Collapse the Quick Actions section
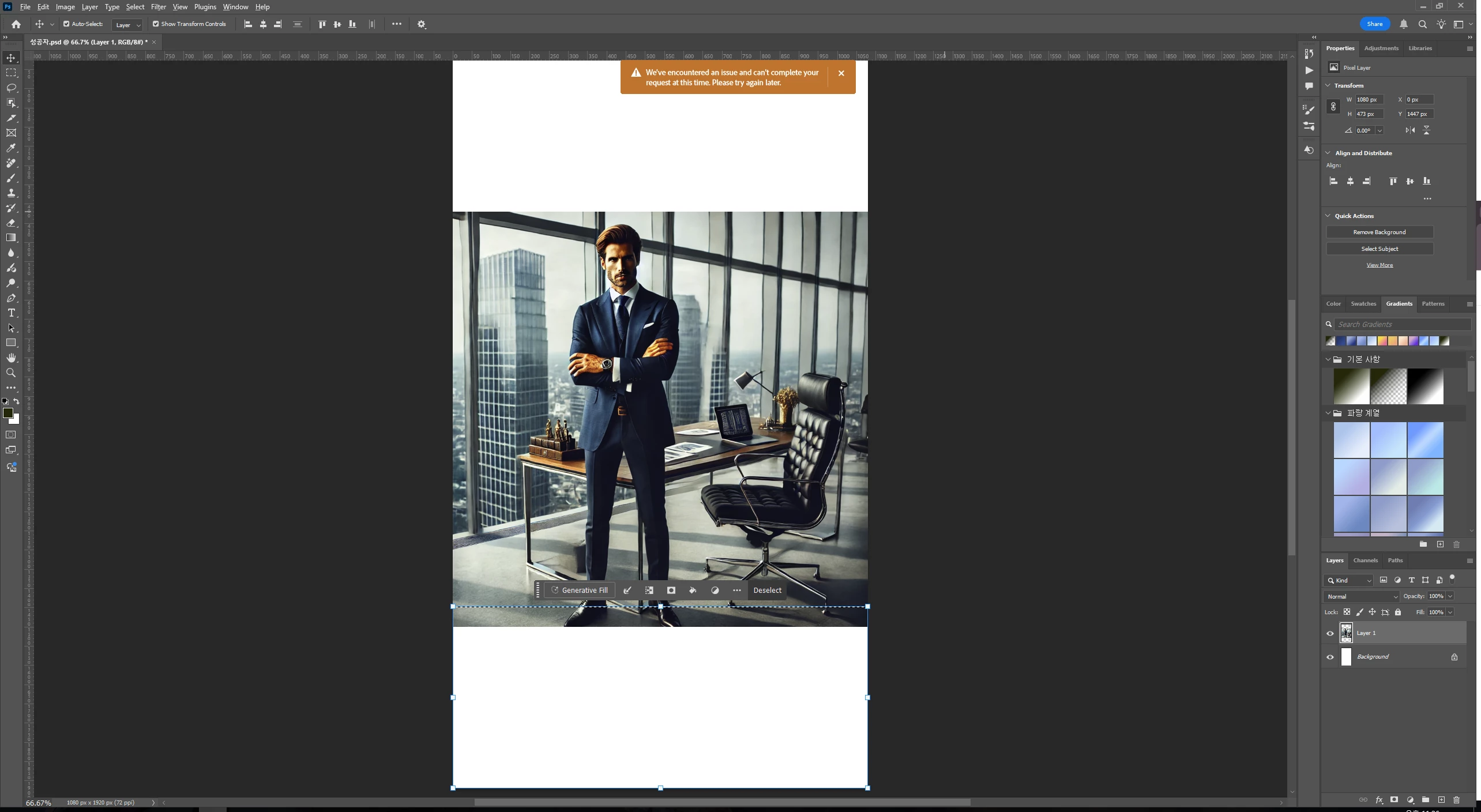 click(1328, 216)
